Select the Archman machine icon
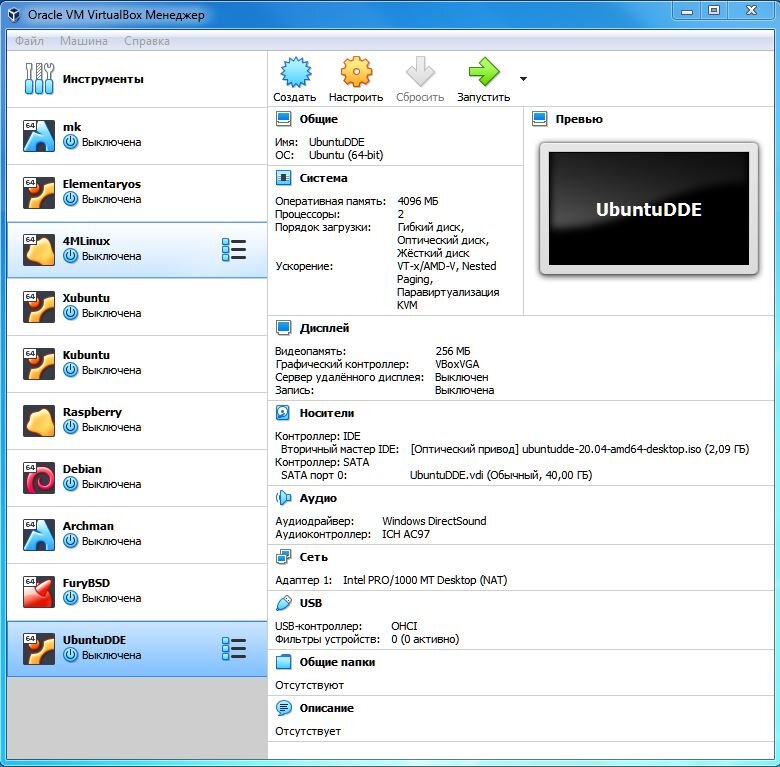Image resolution: width=780 pixels, height=767 pixels. (39, 535)
